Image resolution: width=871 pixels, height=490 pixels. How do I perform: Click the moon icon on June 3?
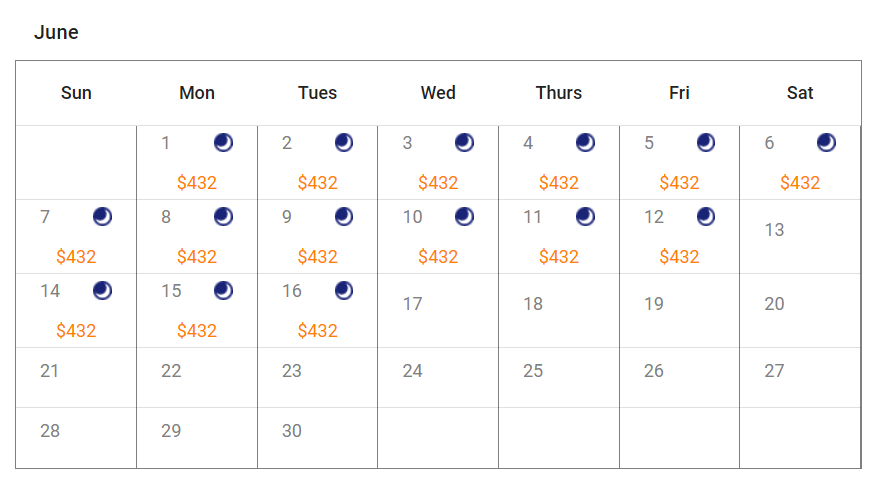[x=465, y=143]
